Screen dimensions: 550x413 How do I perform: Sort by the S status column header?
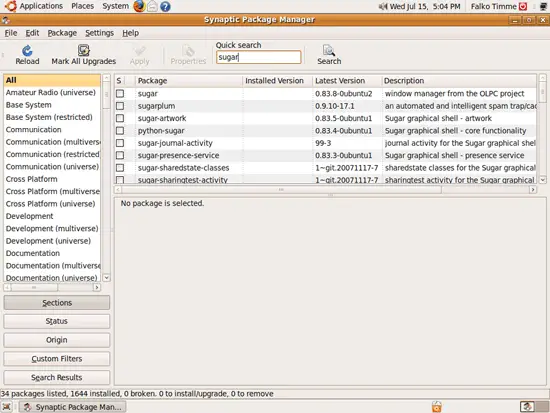119,81
